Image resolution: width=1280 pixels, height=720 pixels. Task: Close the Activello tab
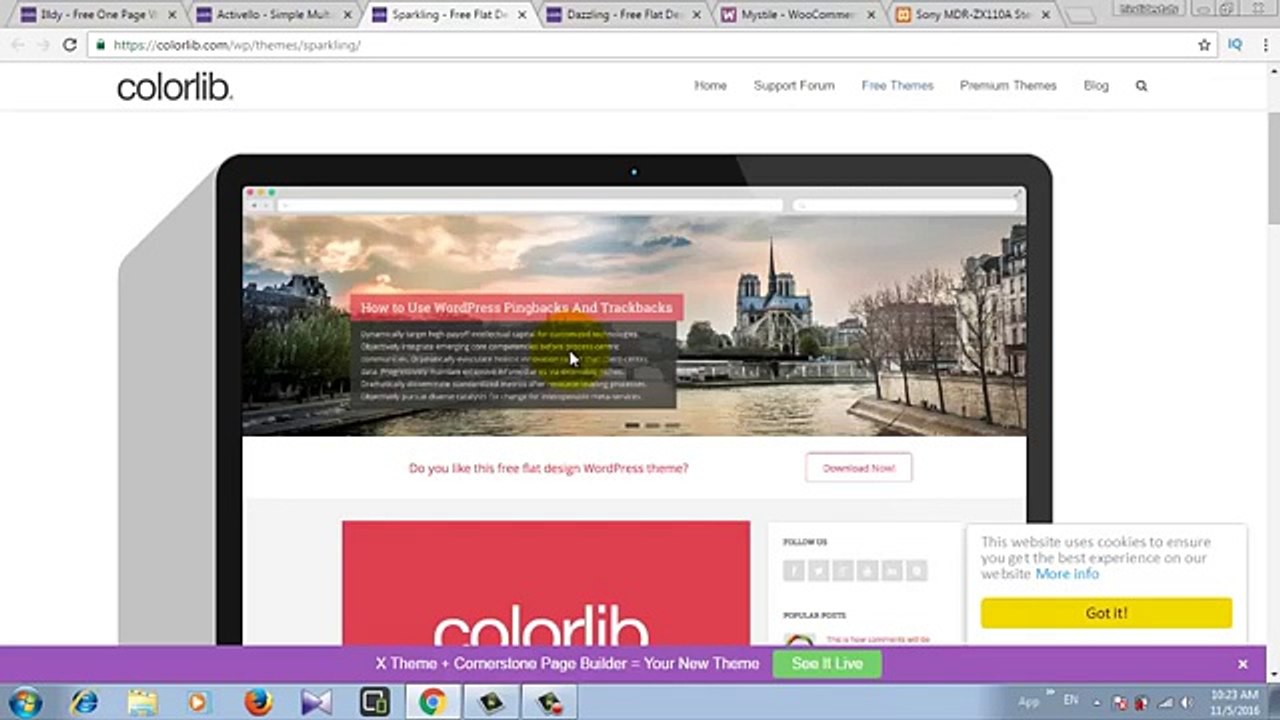pos(346,15)
